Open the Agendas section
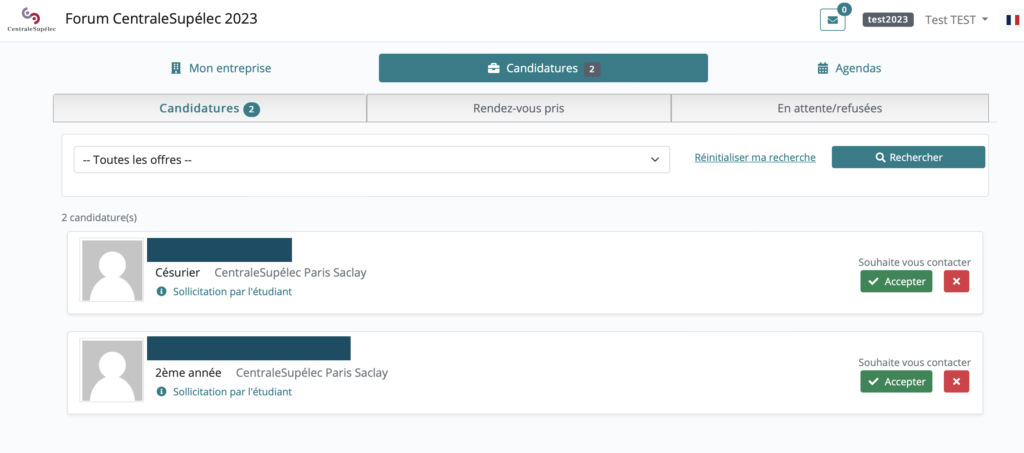 (x=849, y=68)
